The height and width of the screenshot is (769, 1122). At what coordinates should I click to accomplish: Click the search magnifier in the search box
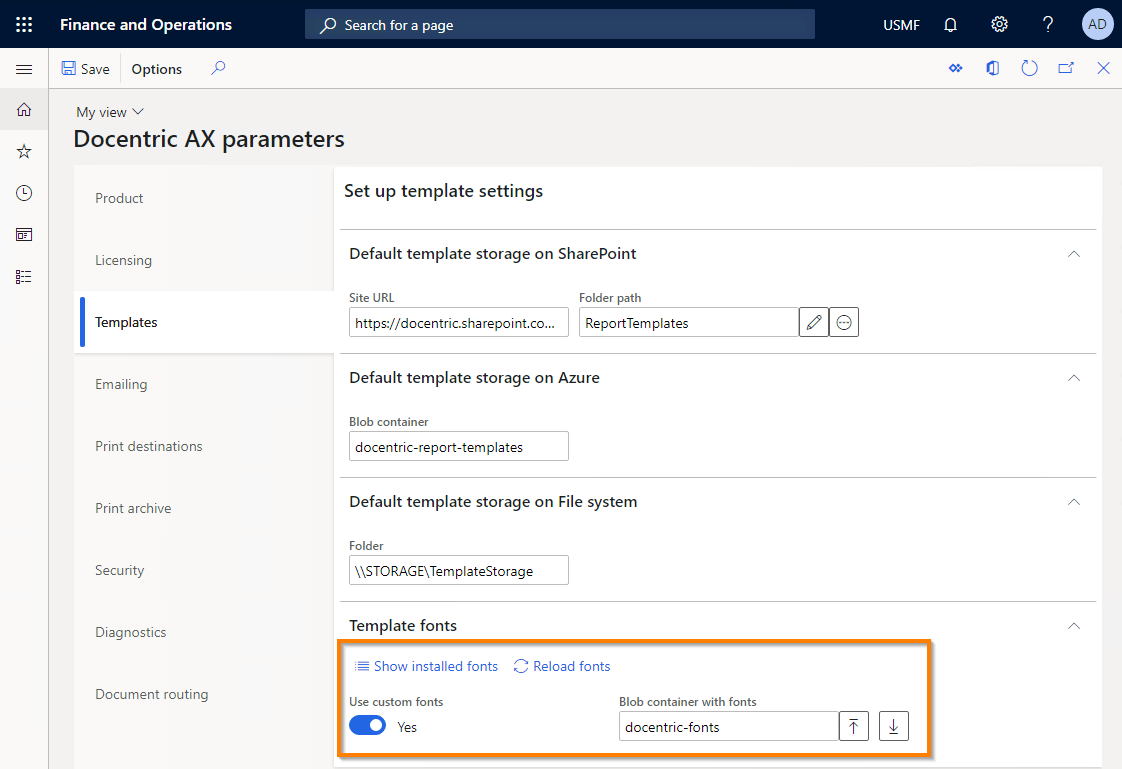pos(328,25)
